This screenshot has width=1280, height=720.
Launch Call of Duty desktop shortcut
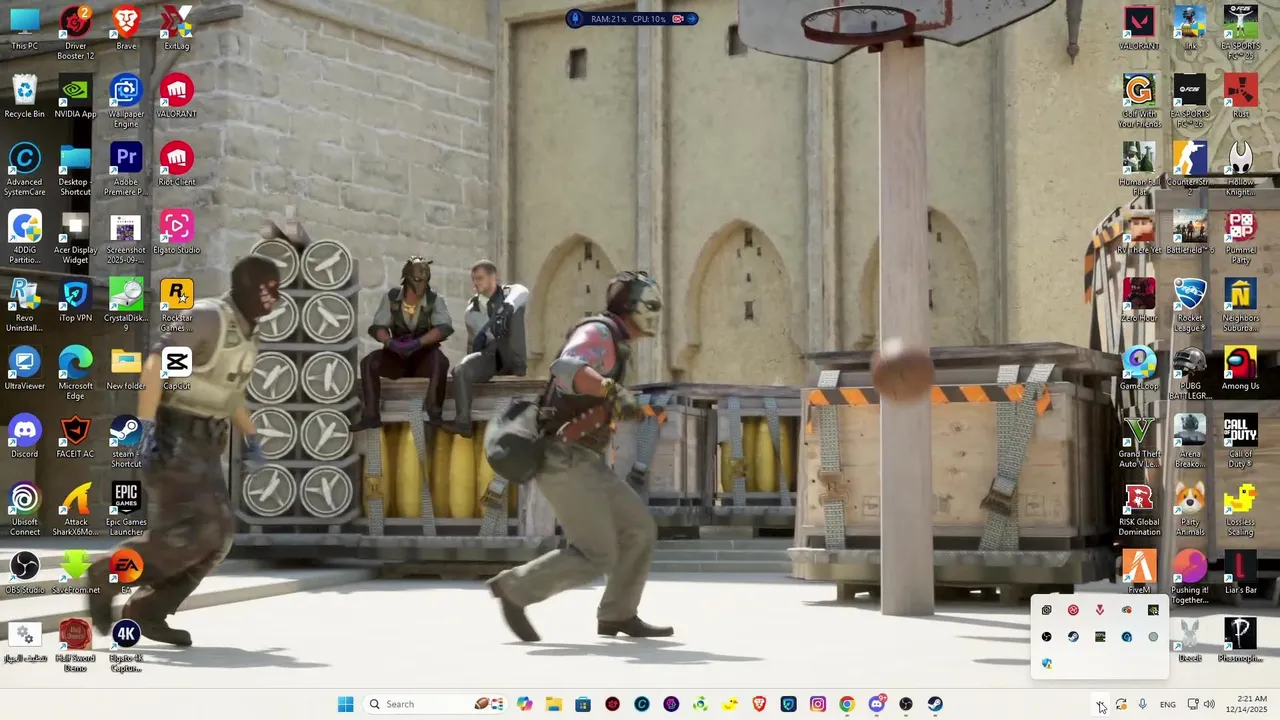coord(1240,441)
